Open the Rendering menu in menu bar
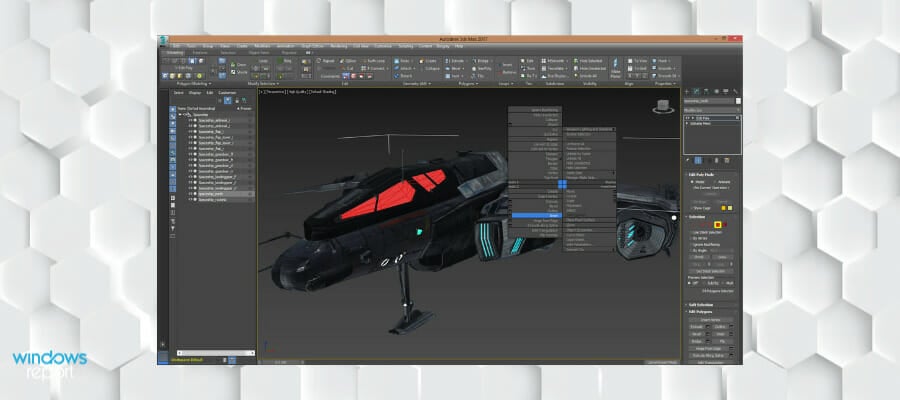 click(x=338, y=46)
